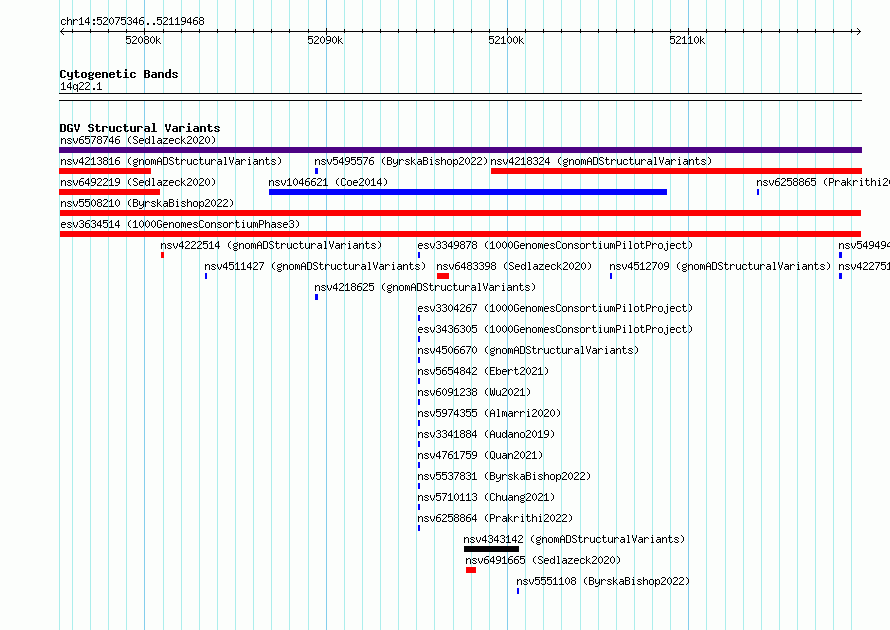Viewport: 890px width, 630px height.
Task: Click the red bar under nsv4218324
Action: click(x=676, y=171)
